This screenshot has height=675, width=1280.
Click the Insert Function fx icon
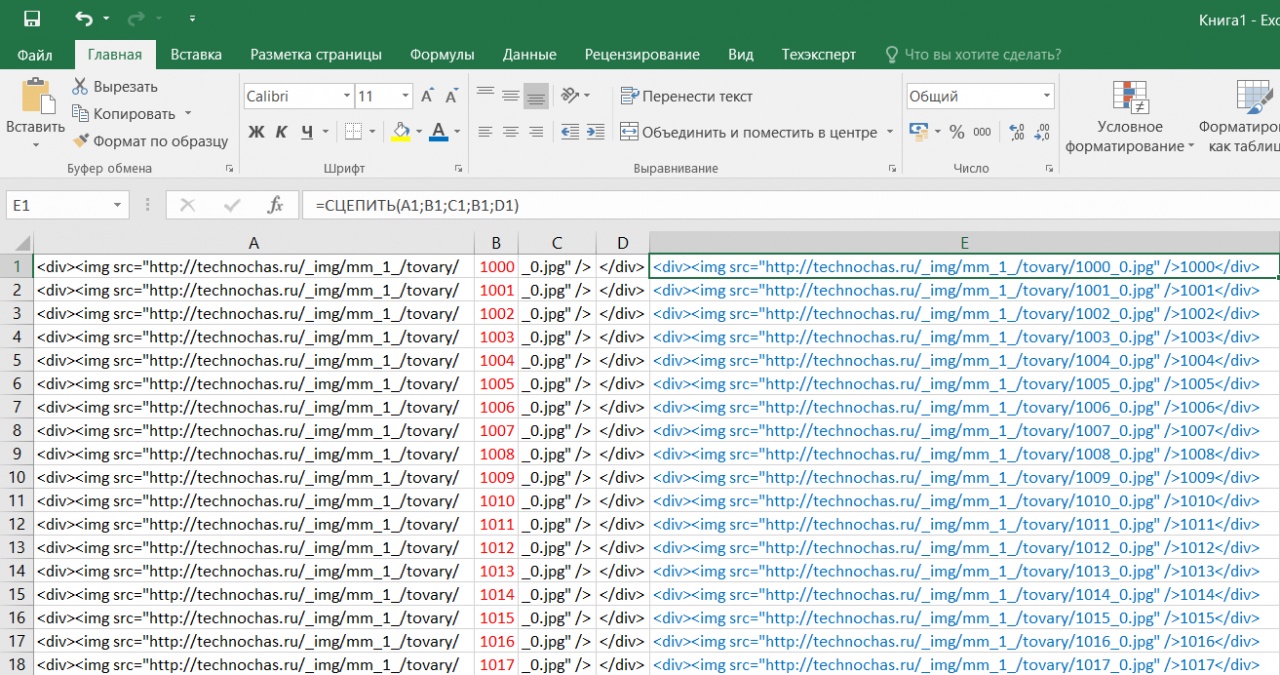[x=275, y=205]
